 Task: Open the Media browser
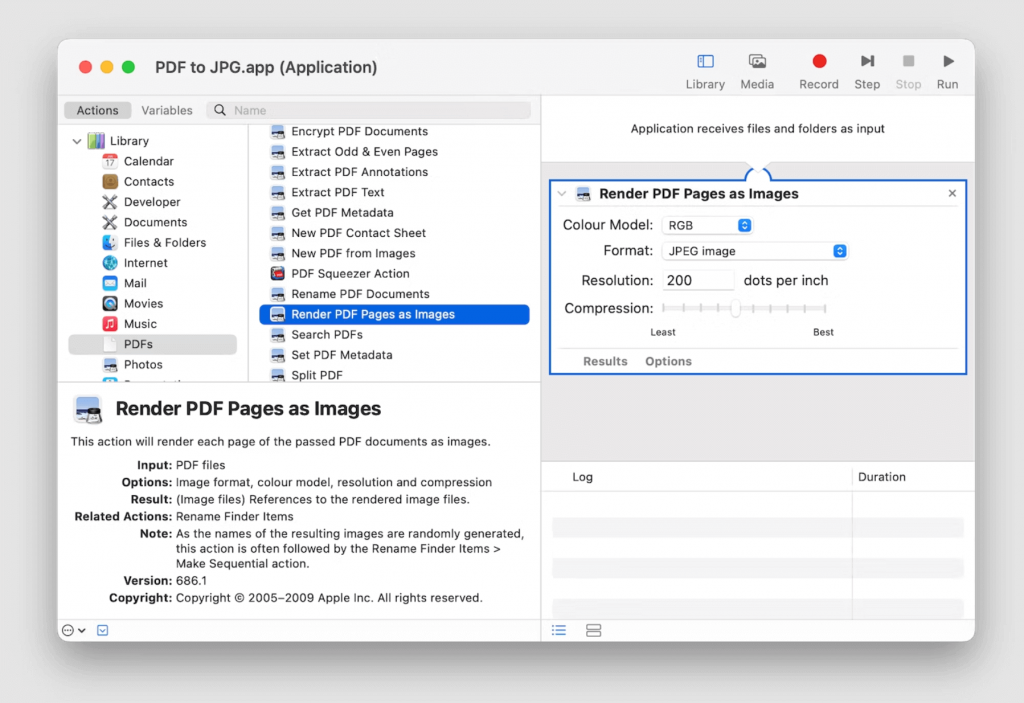[757, 68]
